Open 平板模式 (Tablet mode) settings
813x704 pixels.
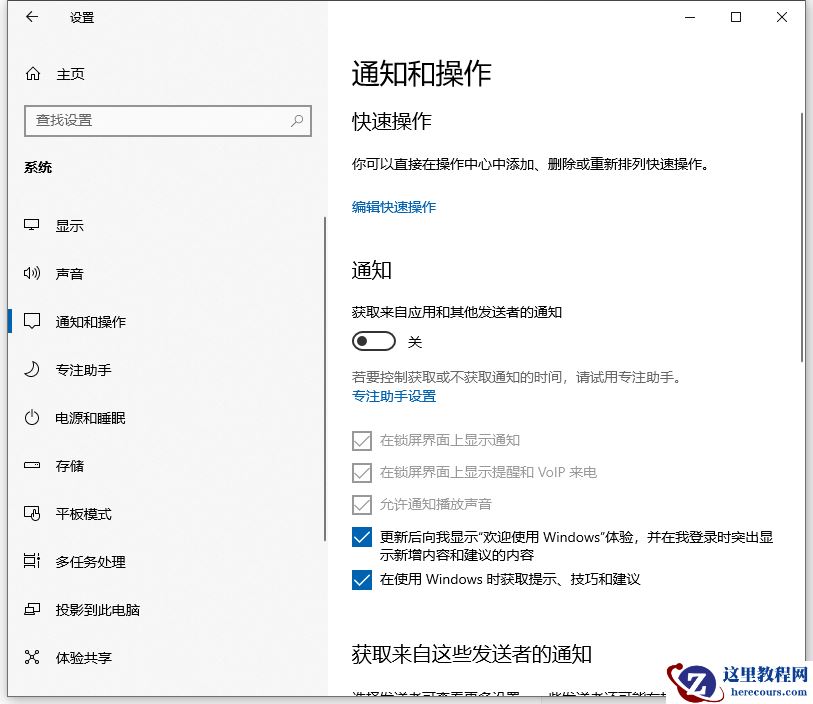(x=80, y=514)
